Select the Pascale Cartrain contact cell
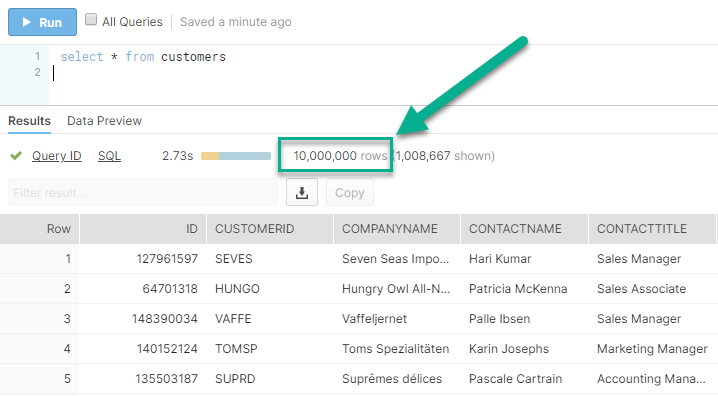718x396 pixels. tap(524, 379)
